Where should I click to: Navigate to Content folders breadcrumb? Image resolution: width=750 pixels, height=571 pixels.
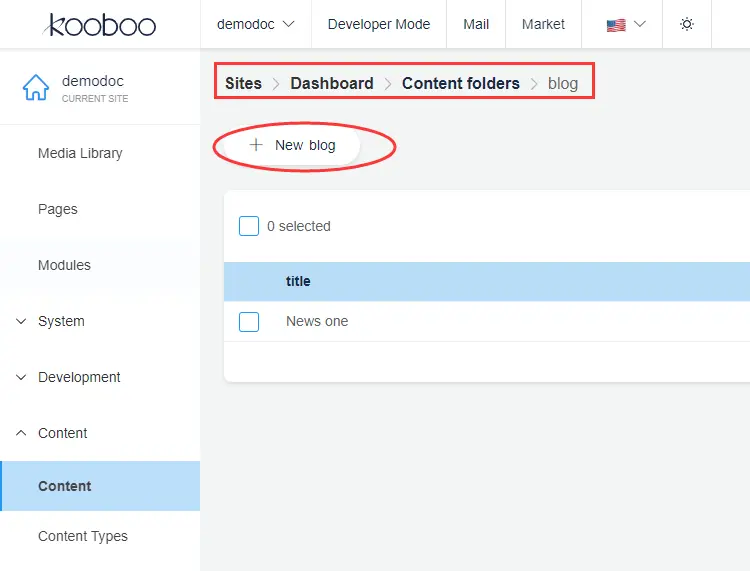pos(460,83)
